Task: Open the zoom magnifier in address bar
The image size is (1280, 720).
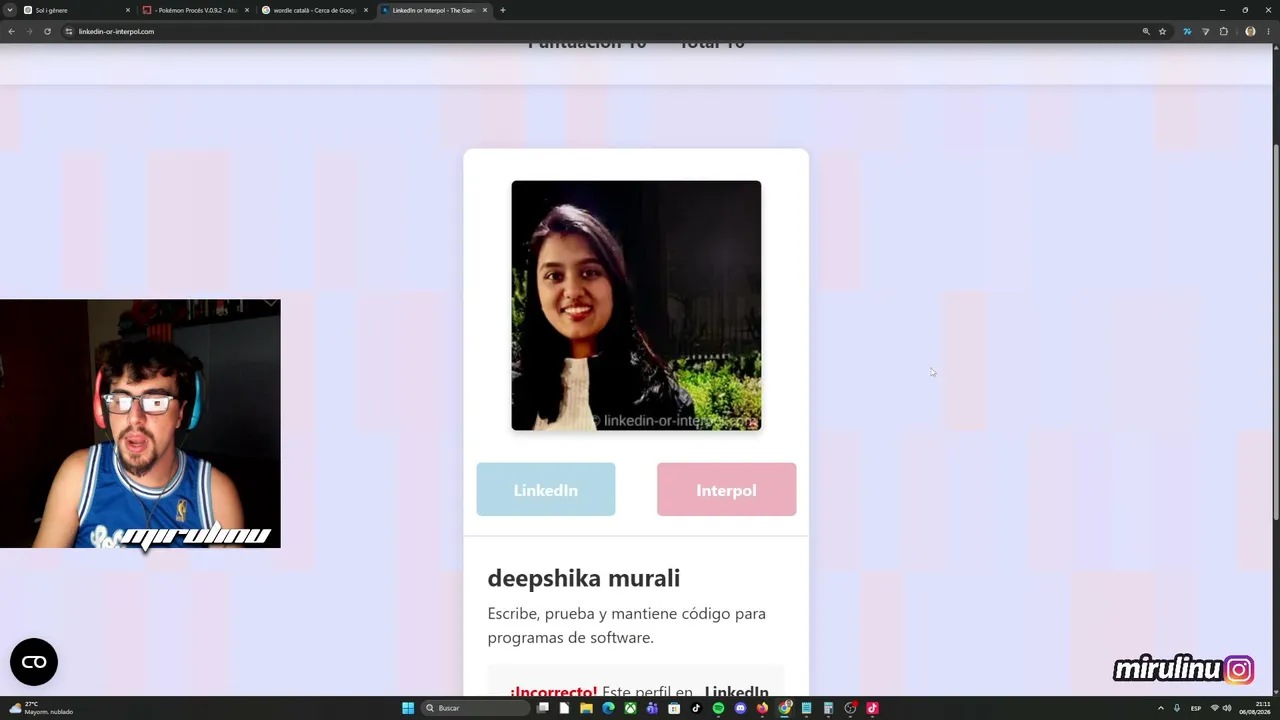Action: pos(1146,31)
